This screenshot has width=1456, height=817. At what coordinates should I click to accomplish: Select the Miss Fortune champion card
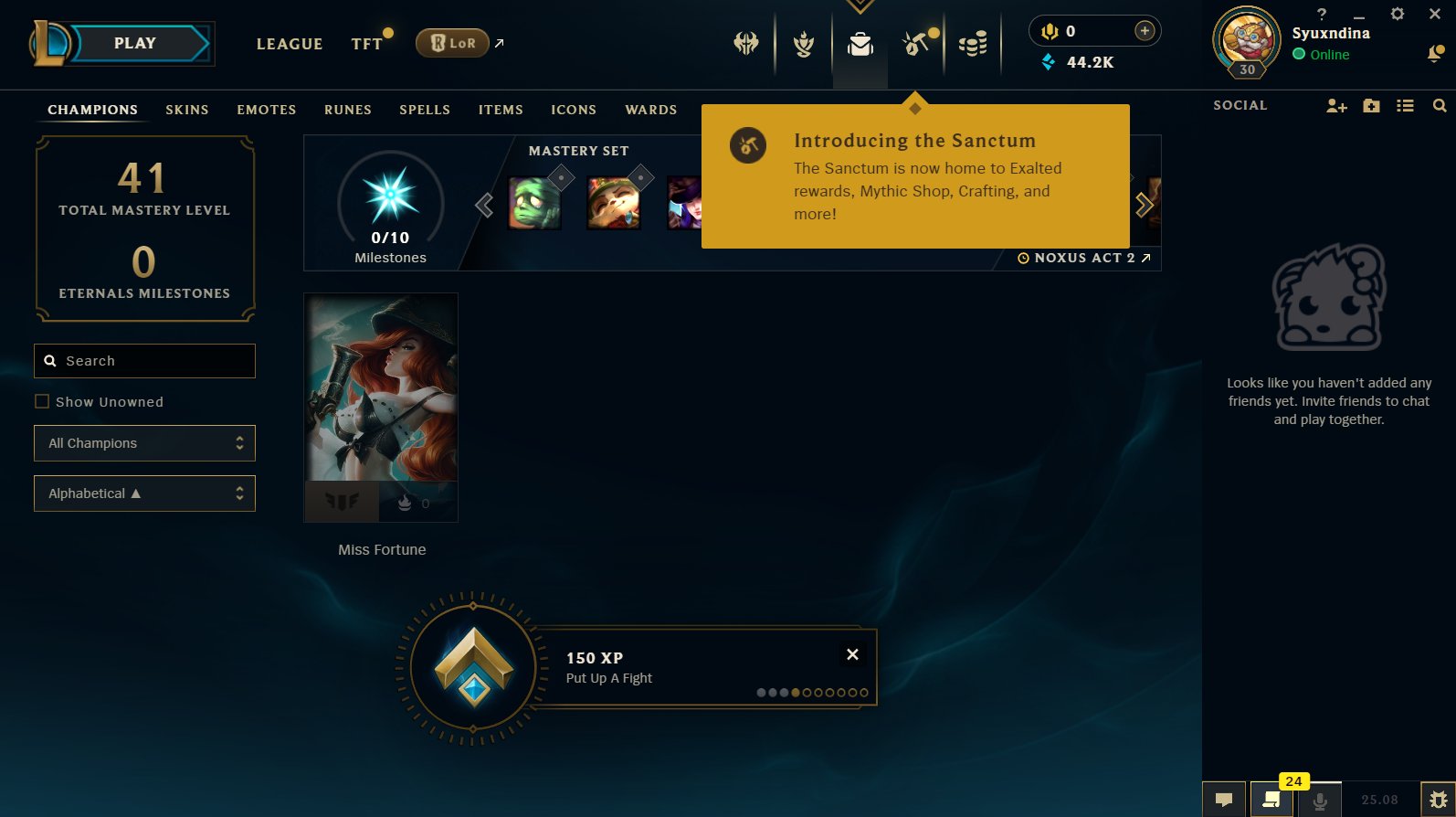click(x=381, y=408)
